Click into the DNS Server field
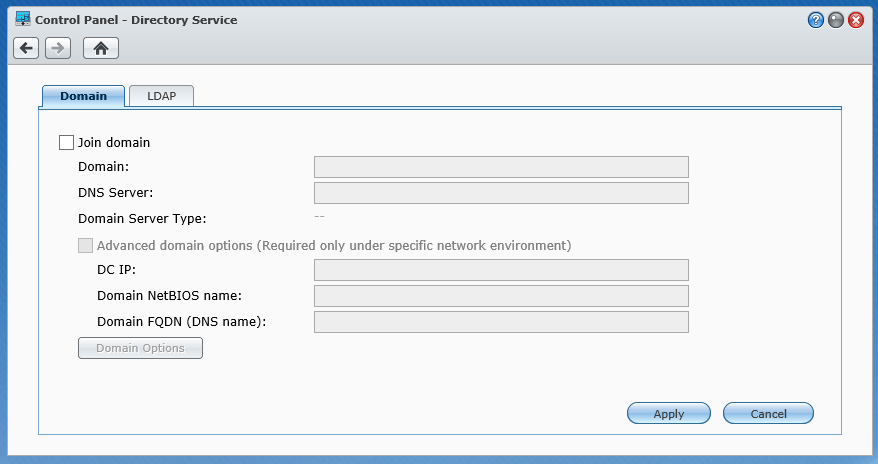 pyautogui.click(x=501, y=193)
